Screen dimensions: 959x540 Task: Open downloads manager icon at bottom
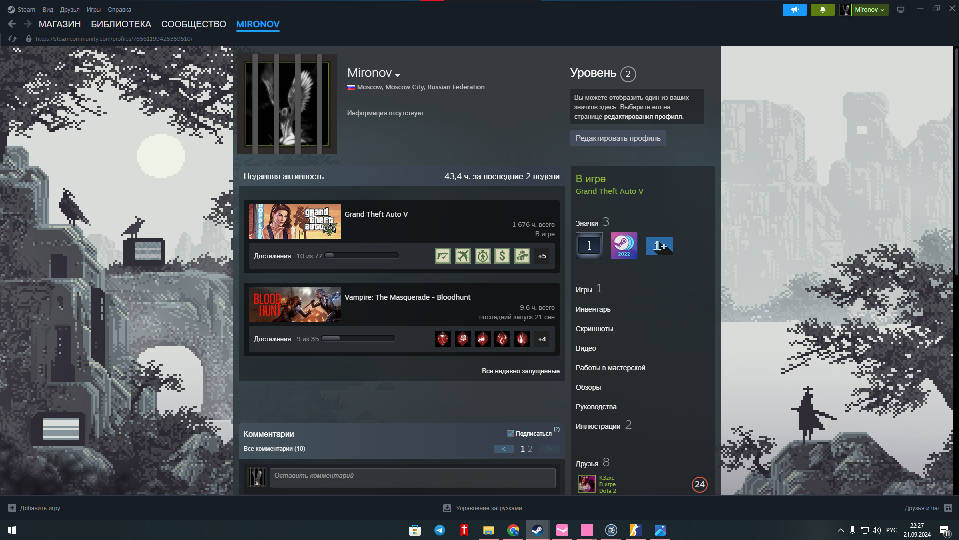[446, 508]
